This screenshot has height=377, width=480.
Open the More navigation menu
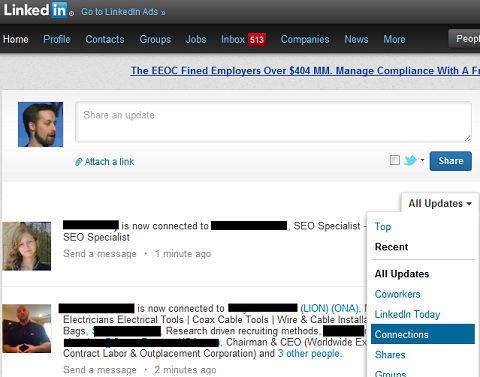pyautogui.click(x=394, y=39)
